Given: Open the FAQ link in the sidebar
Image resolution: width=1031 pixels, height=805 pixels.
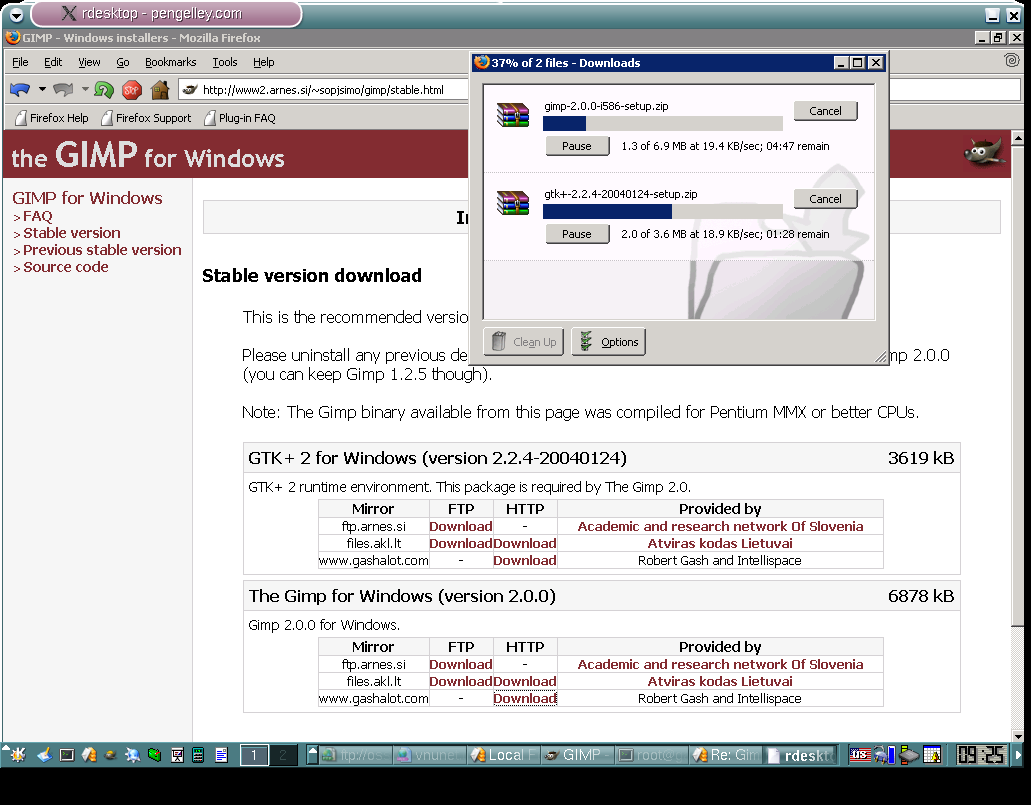Looking at the screenshot, I should pyautogui.click(x=37, y=216).
